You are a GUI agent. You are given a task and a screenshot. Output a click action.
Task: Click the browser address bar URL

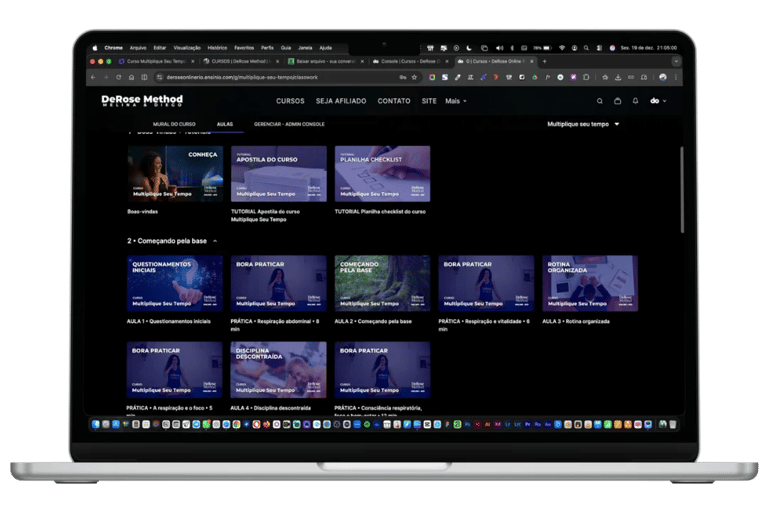tap(242, 77)
